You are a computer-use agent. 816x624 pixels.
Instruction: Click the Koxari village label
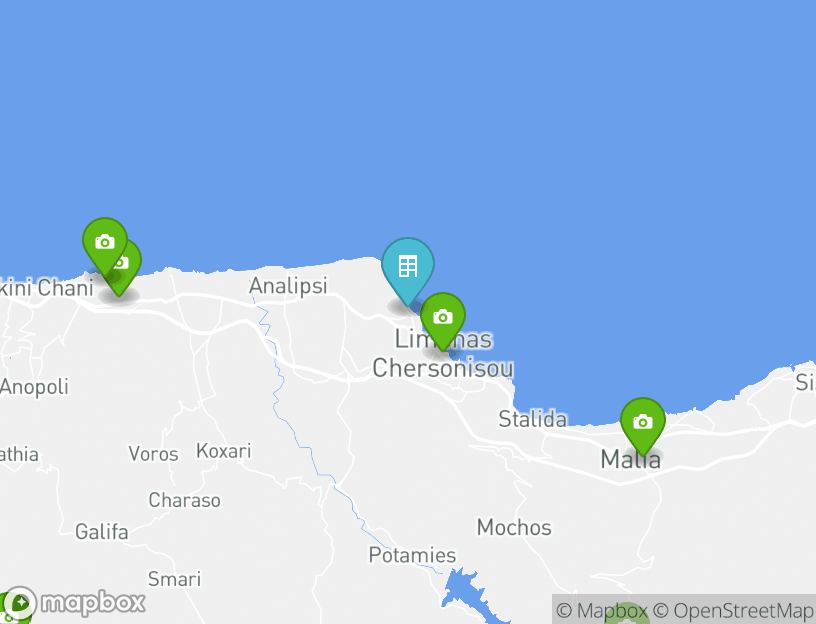pos(224,451)
